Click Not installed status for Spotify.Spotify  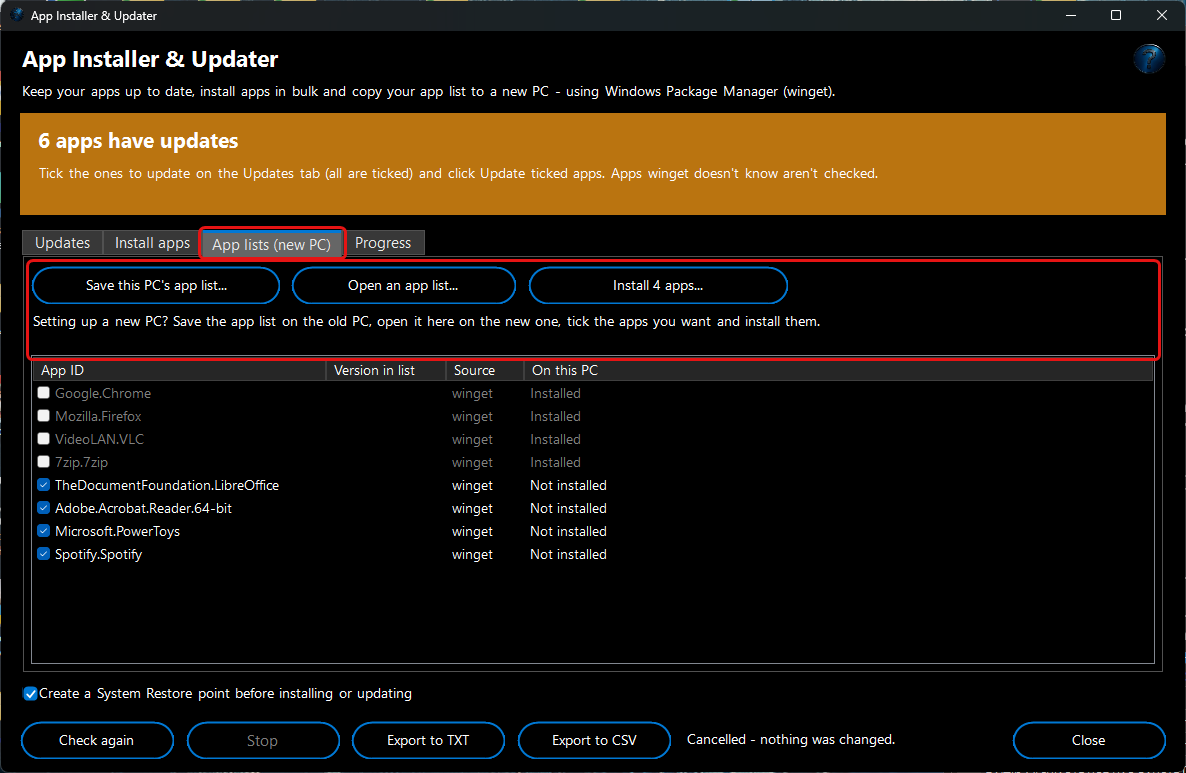click(x=568, y=554)
